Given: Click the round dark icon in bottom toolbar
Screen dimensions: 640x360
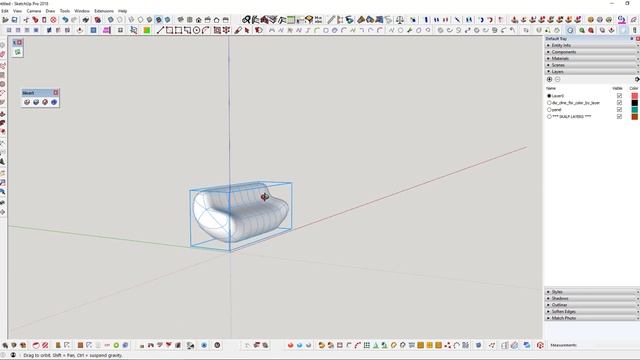Looking at the screenshot, I should pos(217,345).
